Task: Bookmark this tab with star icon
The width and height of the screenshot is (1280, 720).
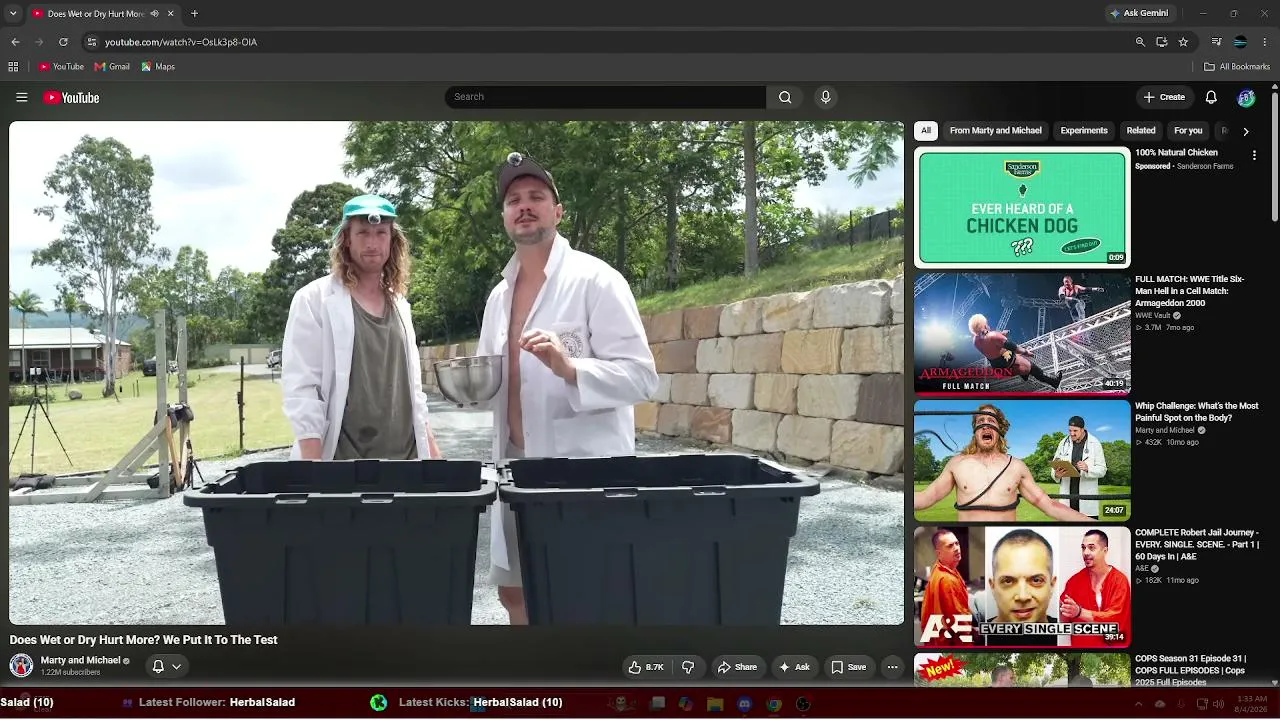Action: tap(1183, 42)
